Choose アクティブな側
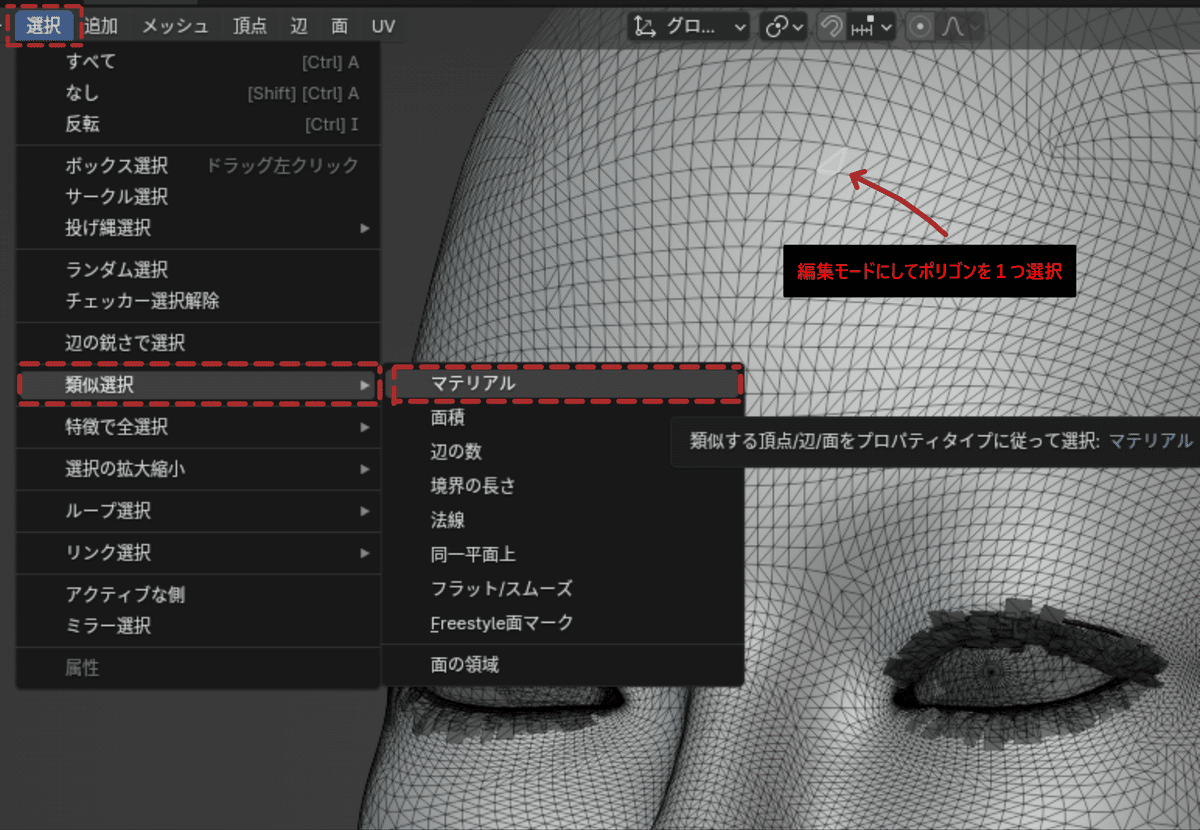 click(x=198, y=595)
